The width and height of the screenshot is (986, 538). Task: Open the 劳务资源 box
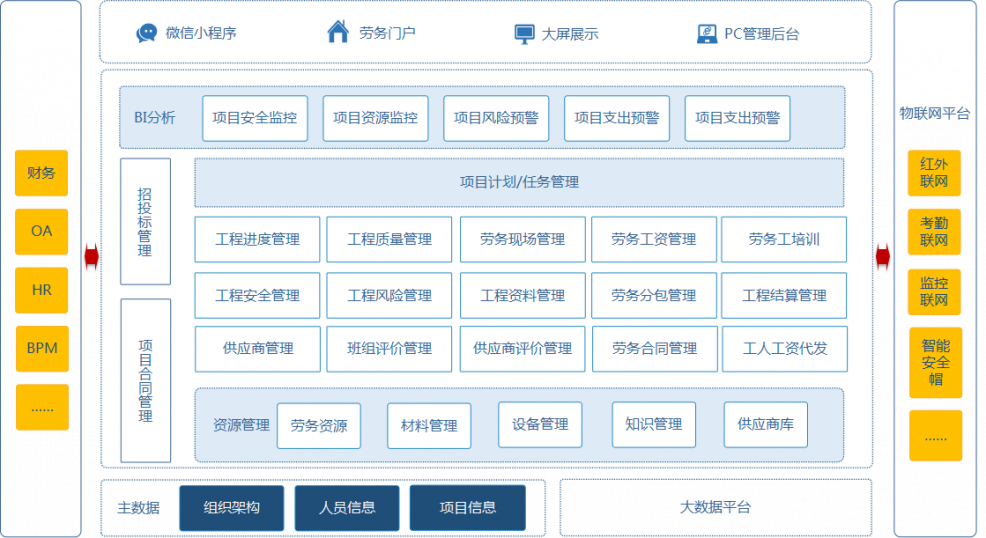[x=319, y=426]
